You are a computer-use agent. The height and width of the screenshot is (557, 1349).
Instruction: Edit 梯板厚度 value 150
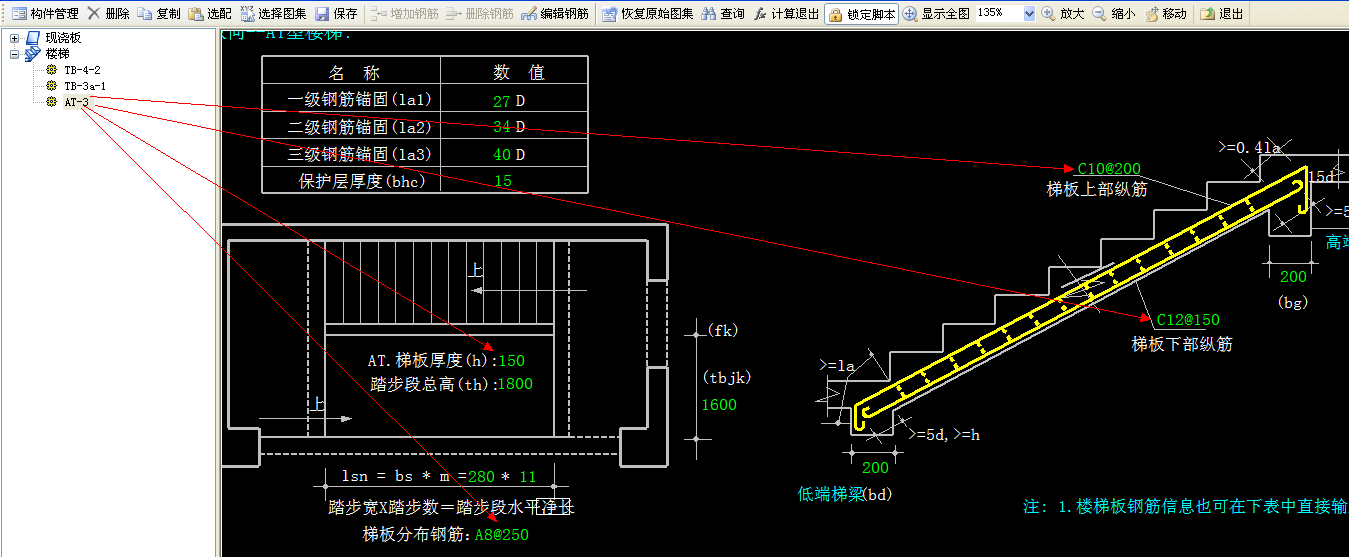point(511,361)
